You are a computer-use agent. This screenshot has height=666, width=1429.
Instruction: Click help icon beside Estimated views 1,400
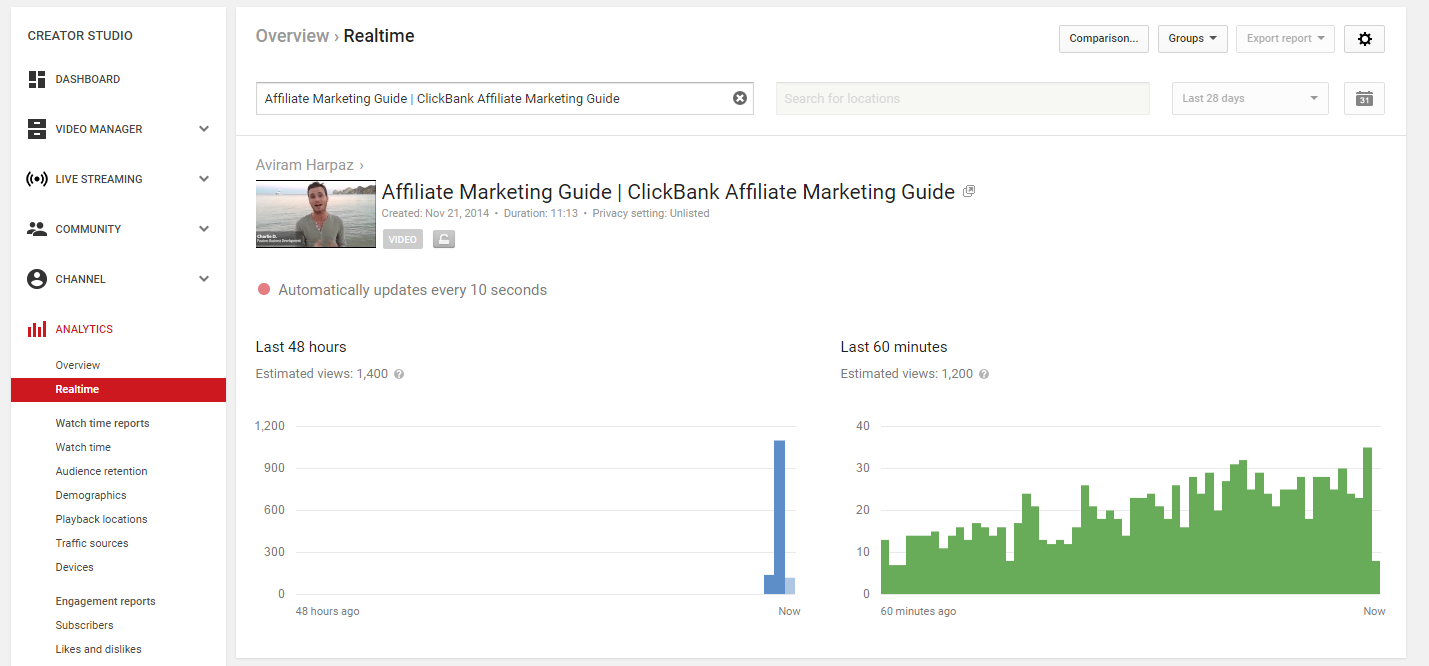(399, 374)
